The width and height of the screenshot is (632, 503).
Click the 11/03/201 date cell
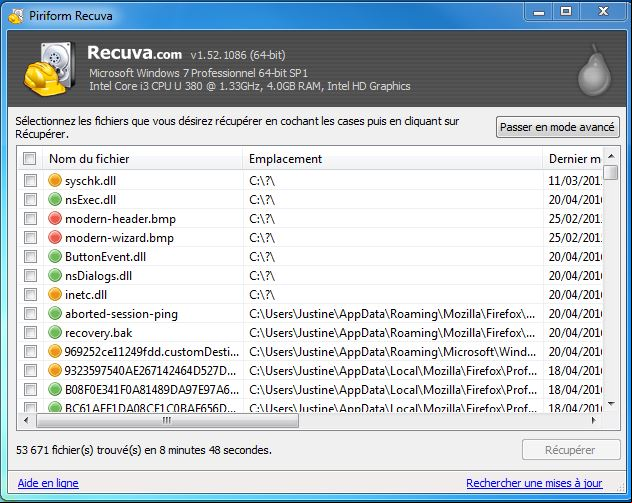[575, 180]
